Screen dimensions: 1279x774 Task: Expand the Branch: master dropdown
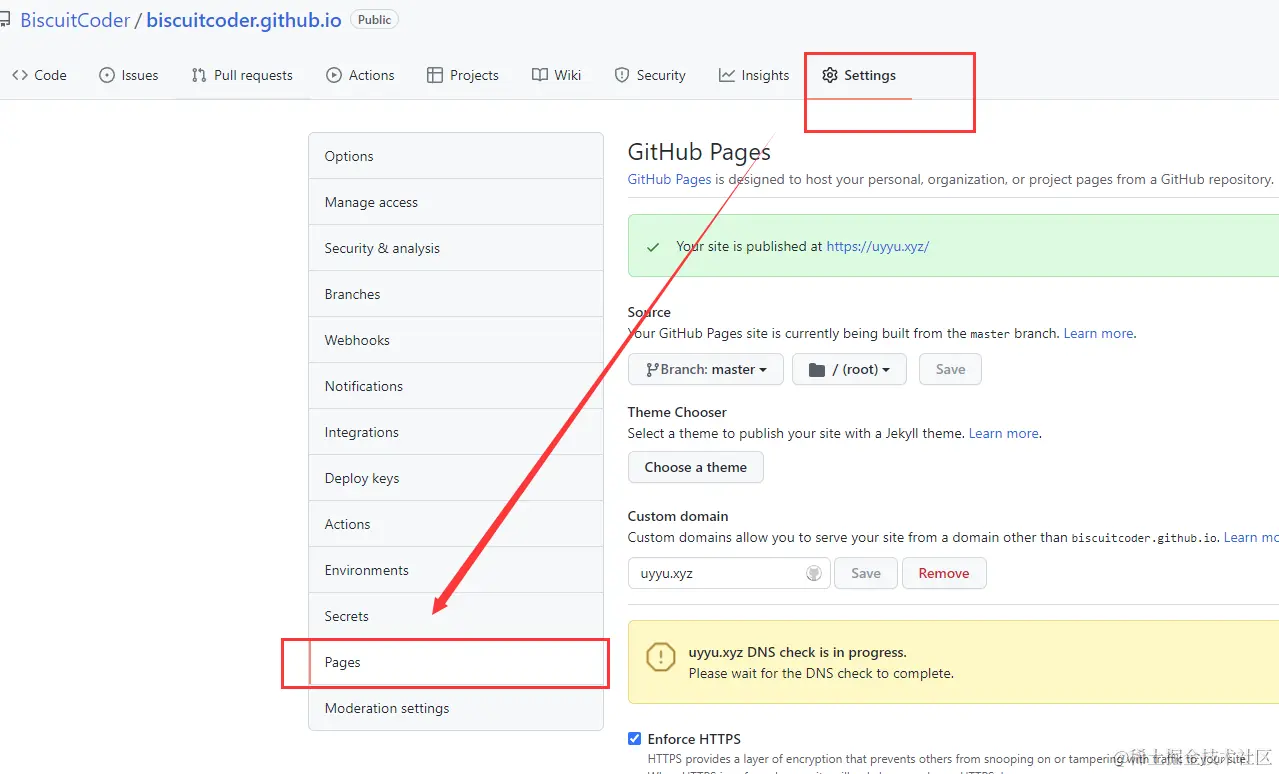706,369
